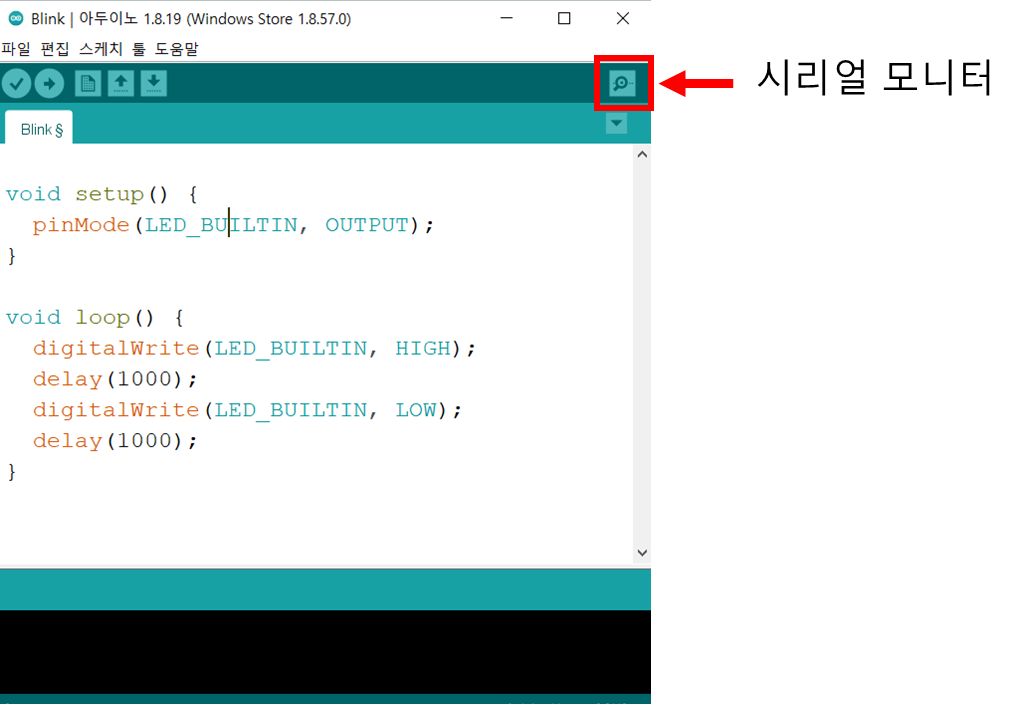Open the 파일 menu

pos(16,49)
